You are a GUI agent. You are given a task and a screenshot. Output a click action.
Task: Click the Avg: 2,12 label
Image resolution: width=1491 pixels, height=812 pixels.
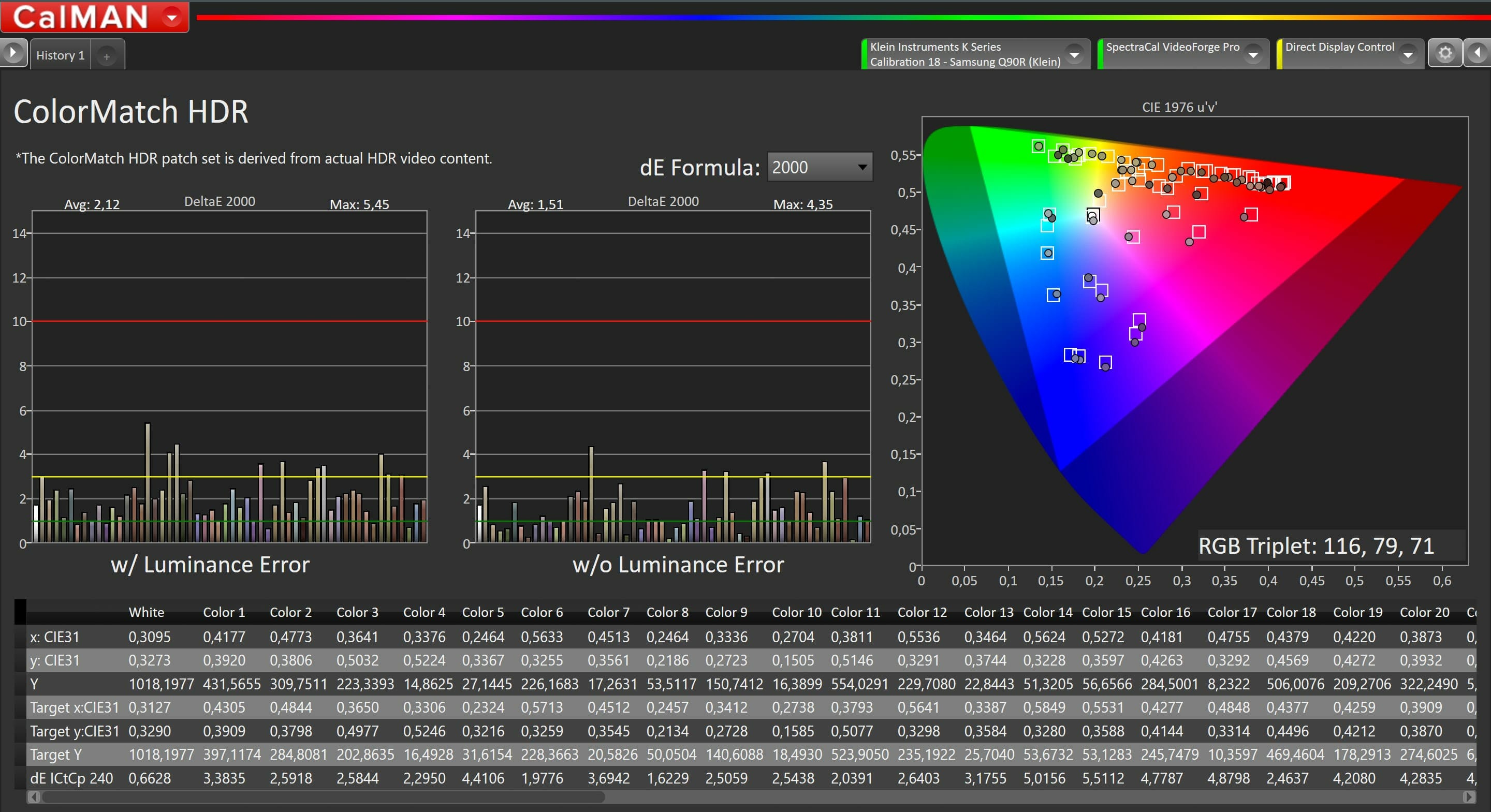pos(92,204)
